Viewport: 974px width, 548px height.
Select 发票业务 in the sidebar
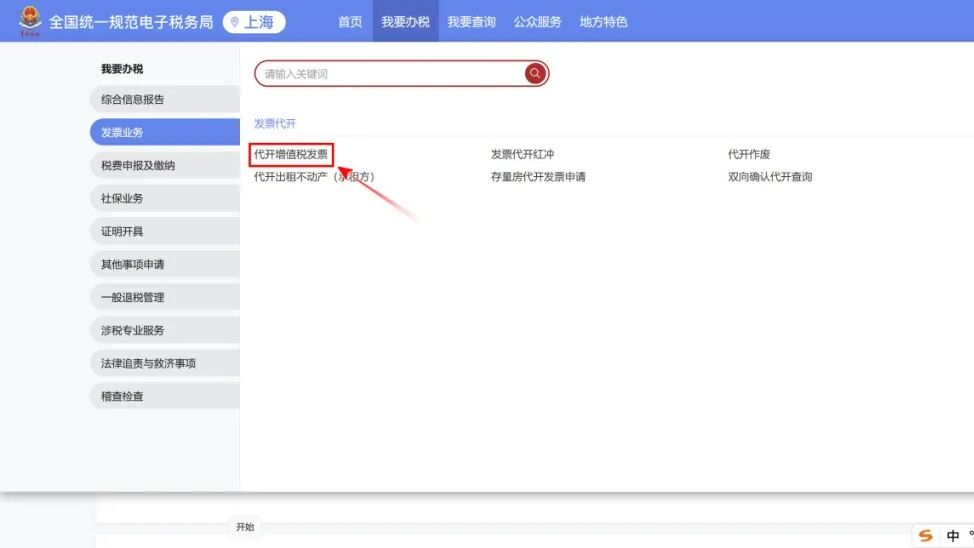pos(165,132)
